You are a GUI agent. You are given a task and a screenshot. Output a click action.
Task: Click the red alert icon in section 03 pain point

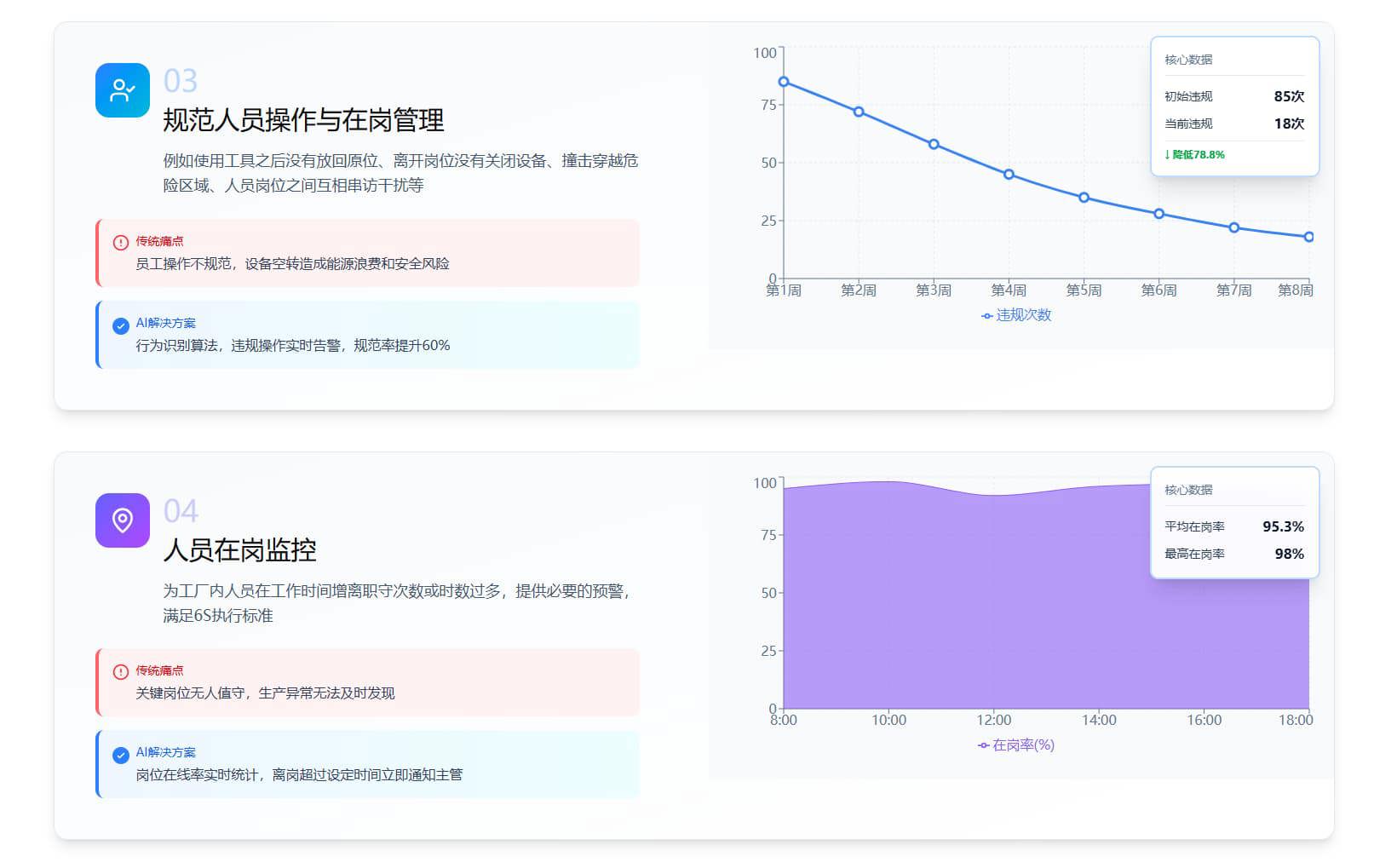pyautogui.click(x=121, y=242)
